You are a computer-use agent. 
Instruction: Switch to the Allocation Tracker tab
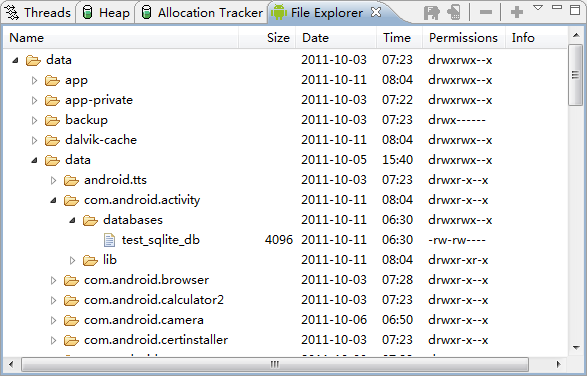202,12
